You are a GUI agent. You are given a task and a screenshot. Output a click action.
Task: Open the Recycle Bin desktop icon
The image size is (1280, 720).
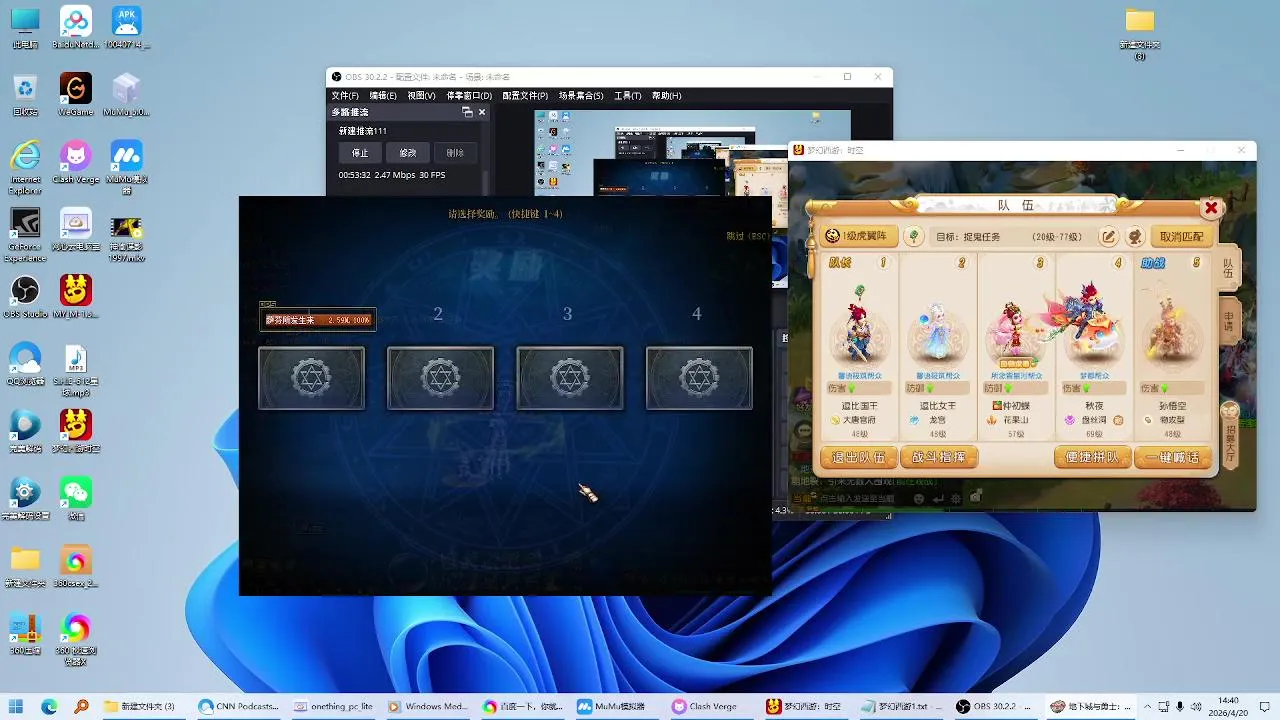point(25,94)
